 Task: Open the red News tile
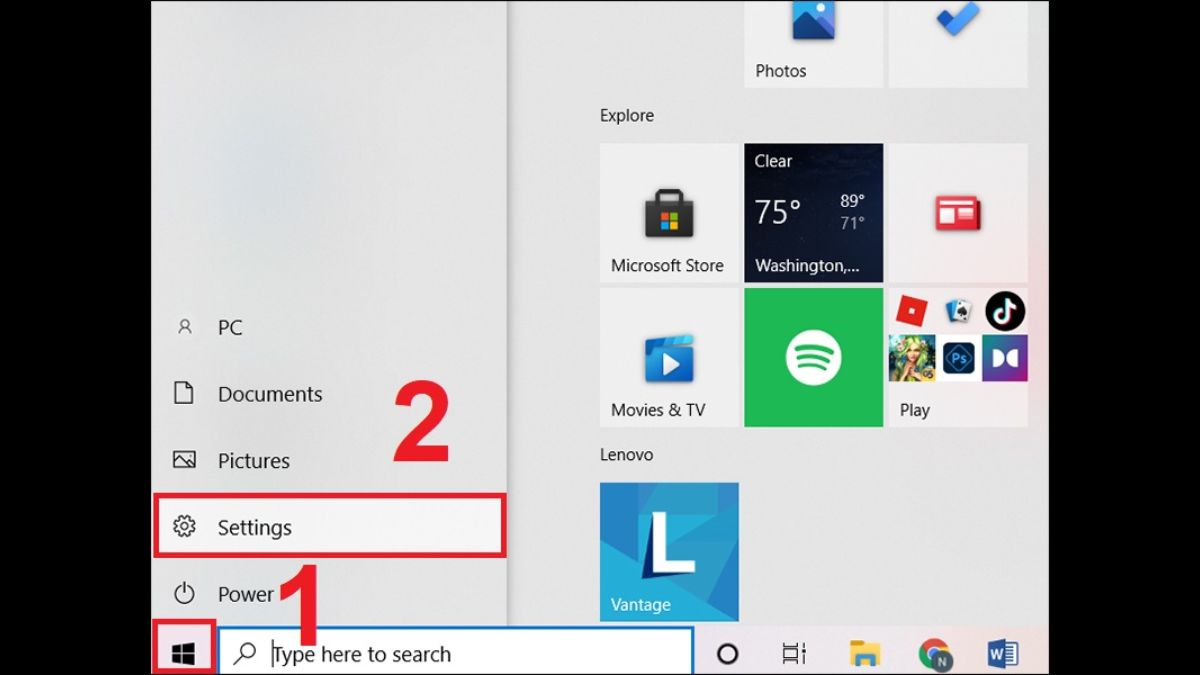click(958, 213)
